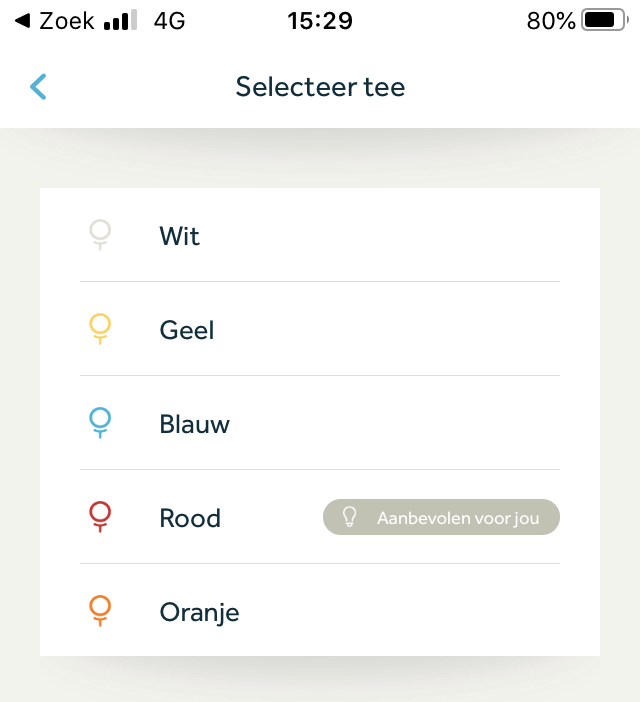Select the Wit tee option

click(x=180, y=236)
